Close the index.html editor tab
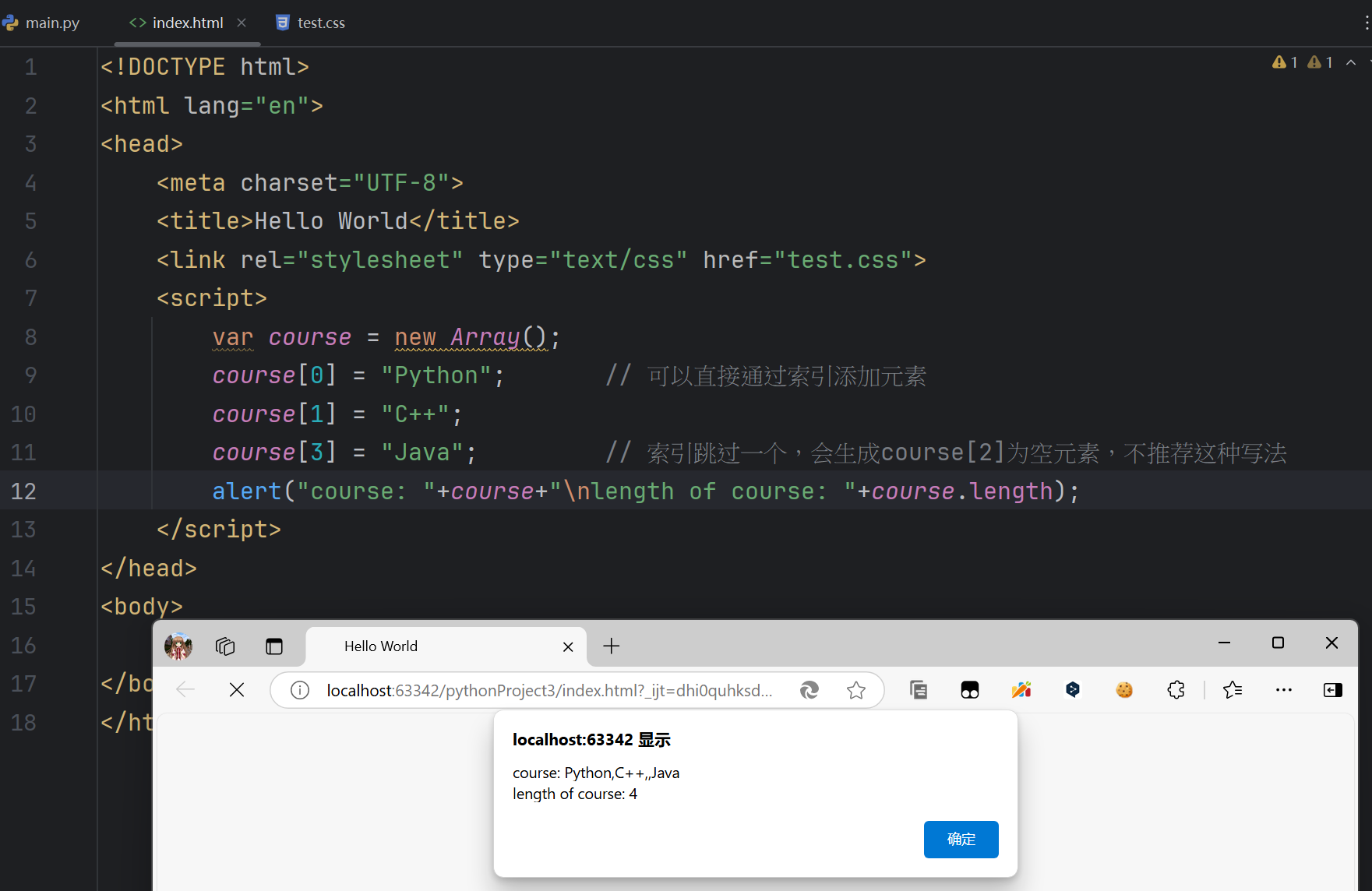 (242, 23)
